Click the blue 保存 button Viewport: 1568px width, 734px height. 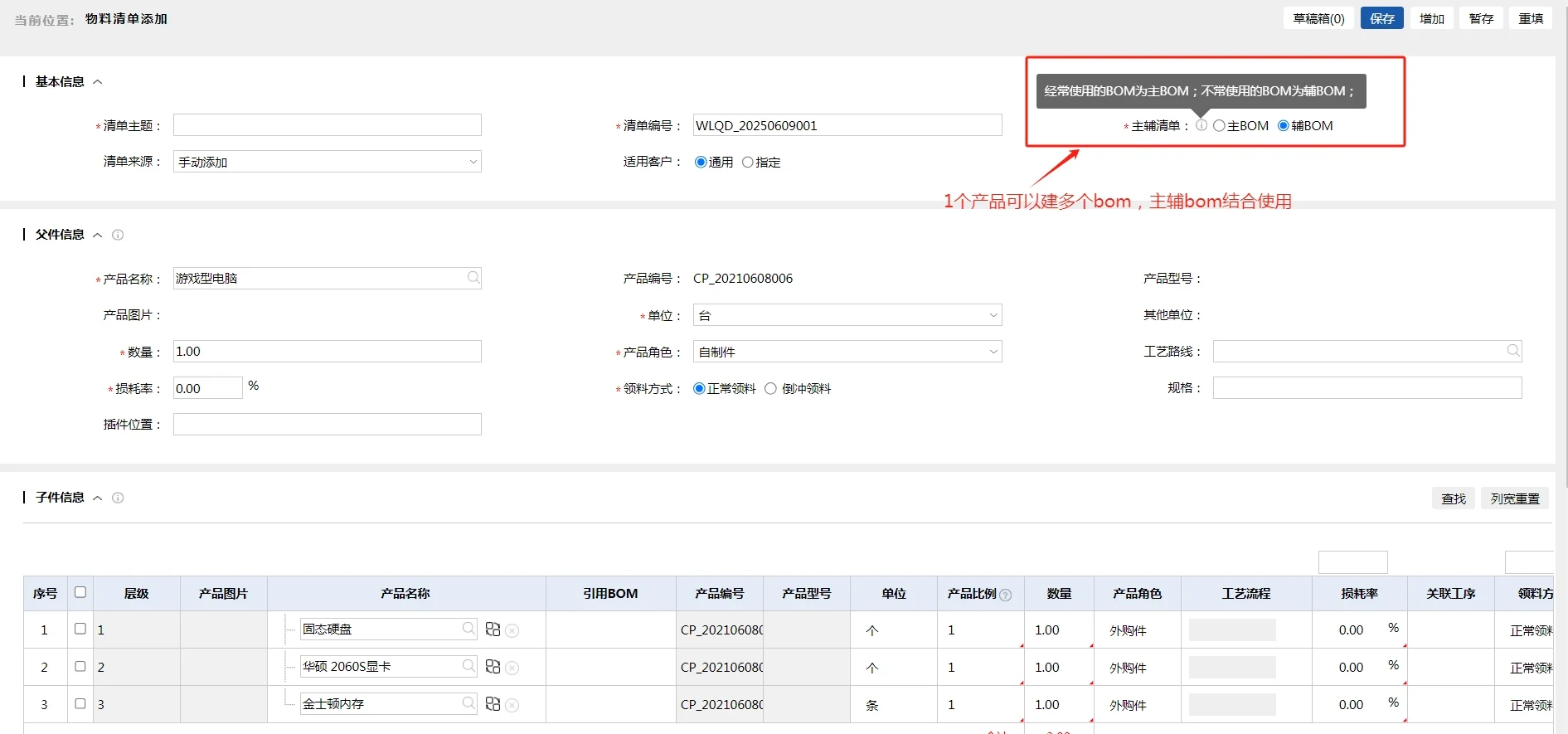tap(1382, 18)
